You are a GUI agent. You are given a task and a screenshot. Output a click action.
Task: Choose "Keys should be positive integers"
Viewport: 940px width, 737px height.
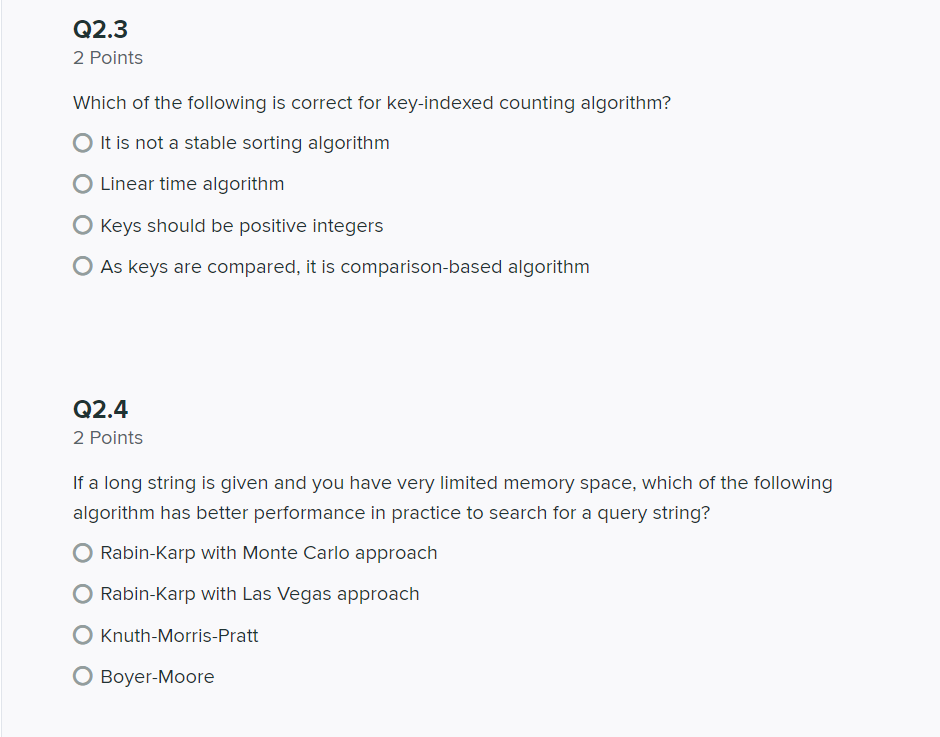click(82, 224)
